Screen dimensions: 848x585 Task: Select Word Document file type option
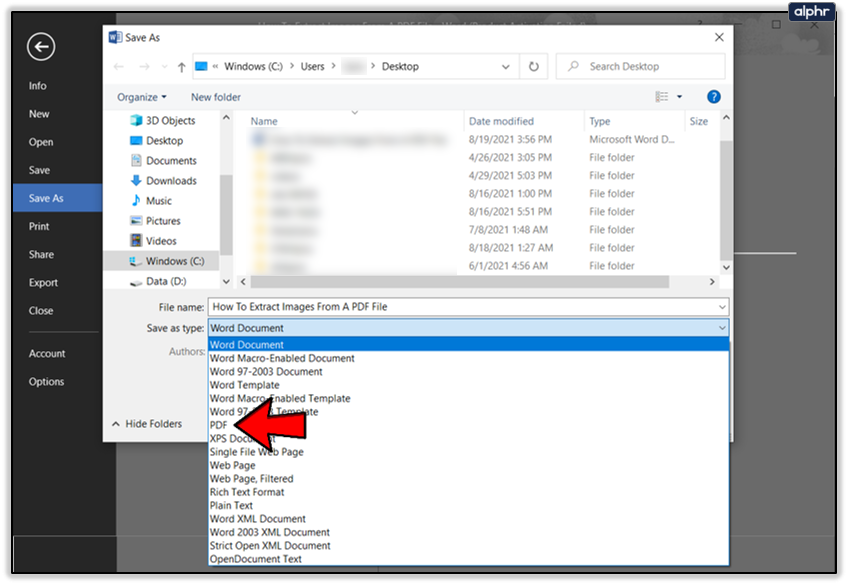468,344
